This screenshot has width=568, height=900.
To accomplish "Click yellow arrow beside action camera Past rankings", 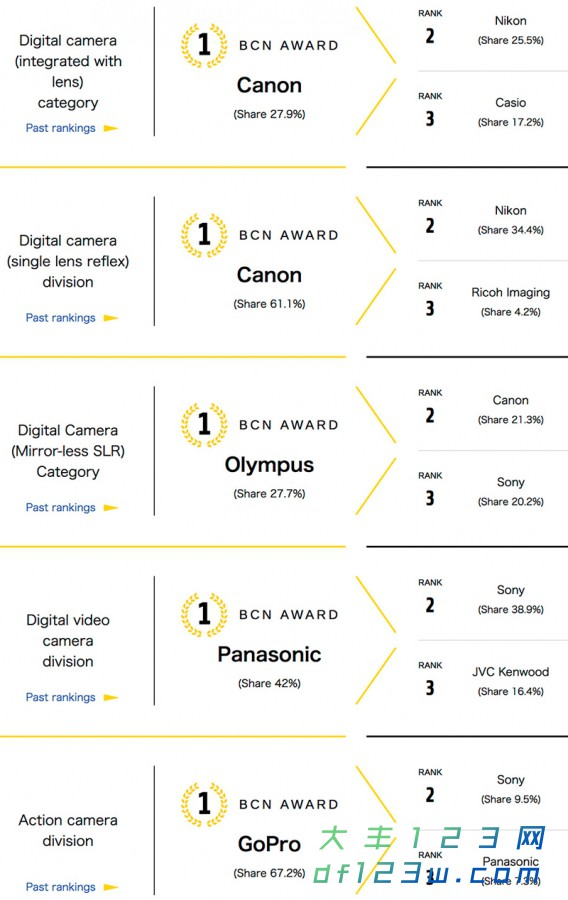I will click(111, 887).
